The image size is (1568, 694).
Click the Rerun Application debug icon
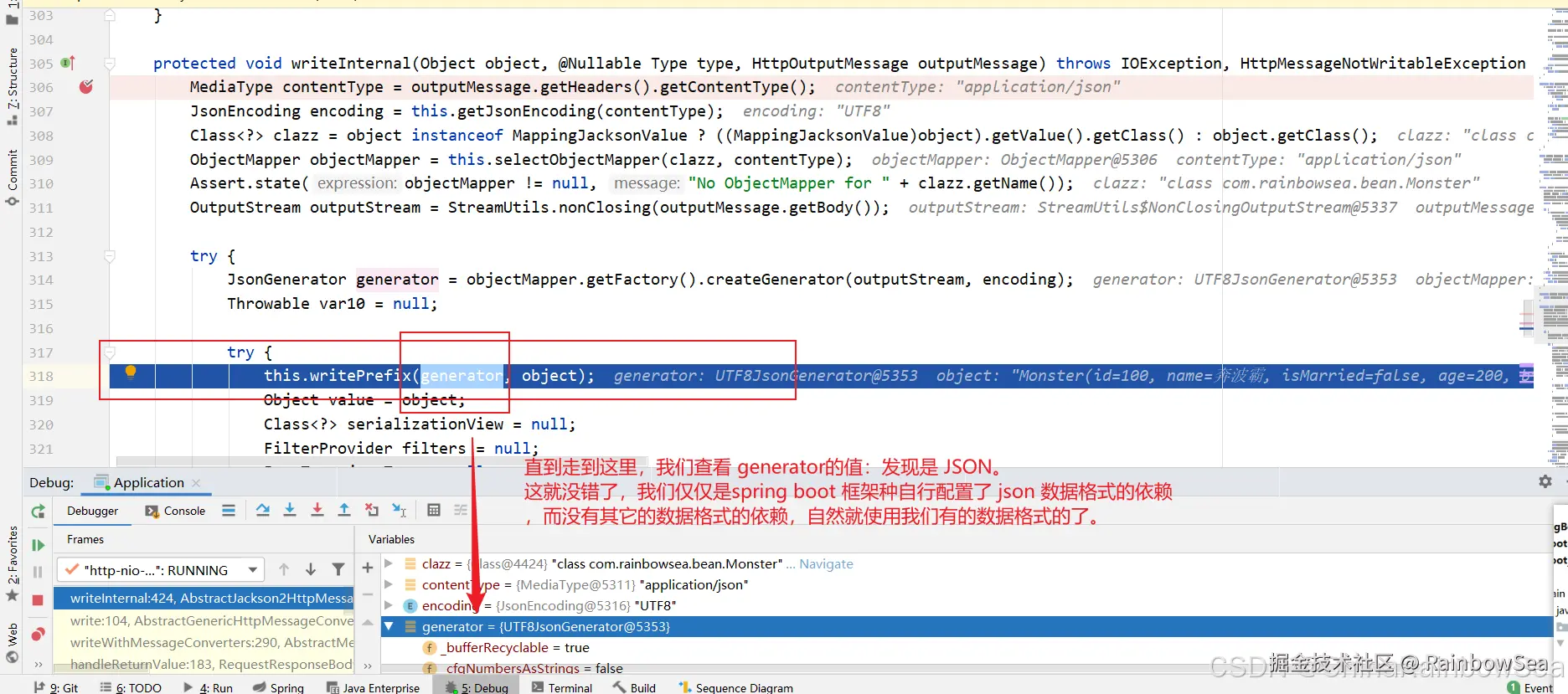click(38, 512)
